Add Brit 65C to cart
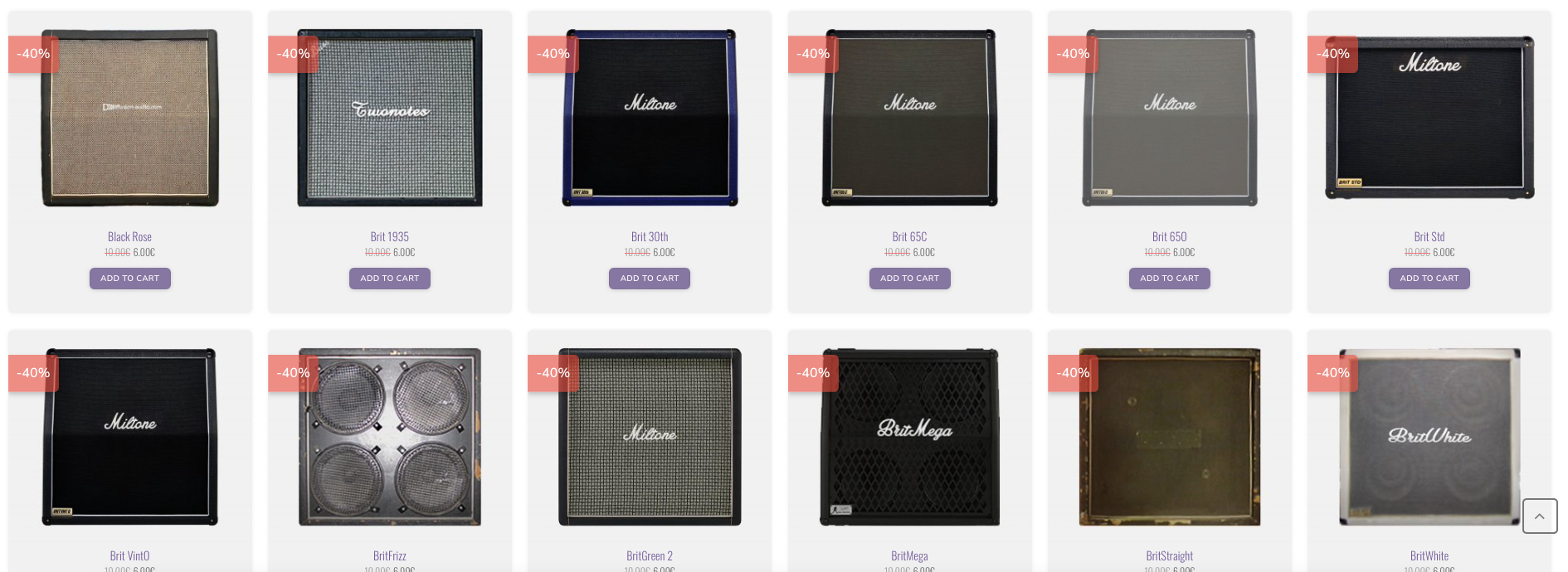Viewport: 1568px width, 572px height. pos(909,279)
